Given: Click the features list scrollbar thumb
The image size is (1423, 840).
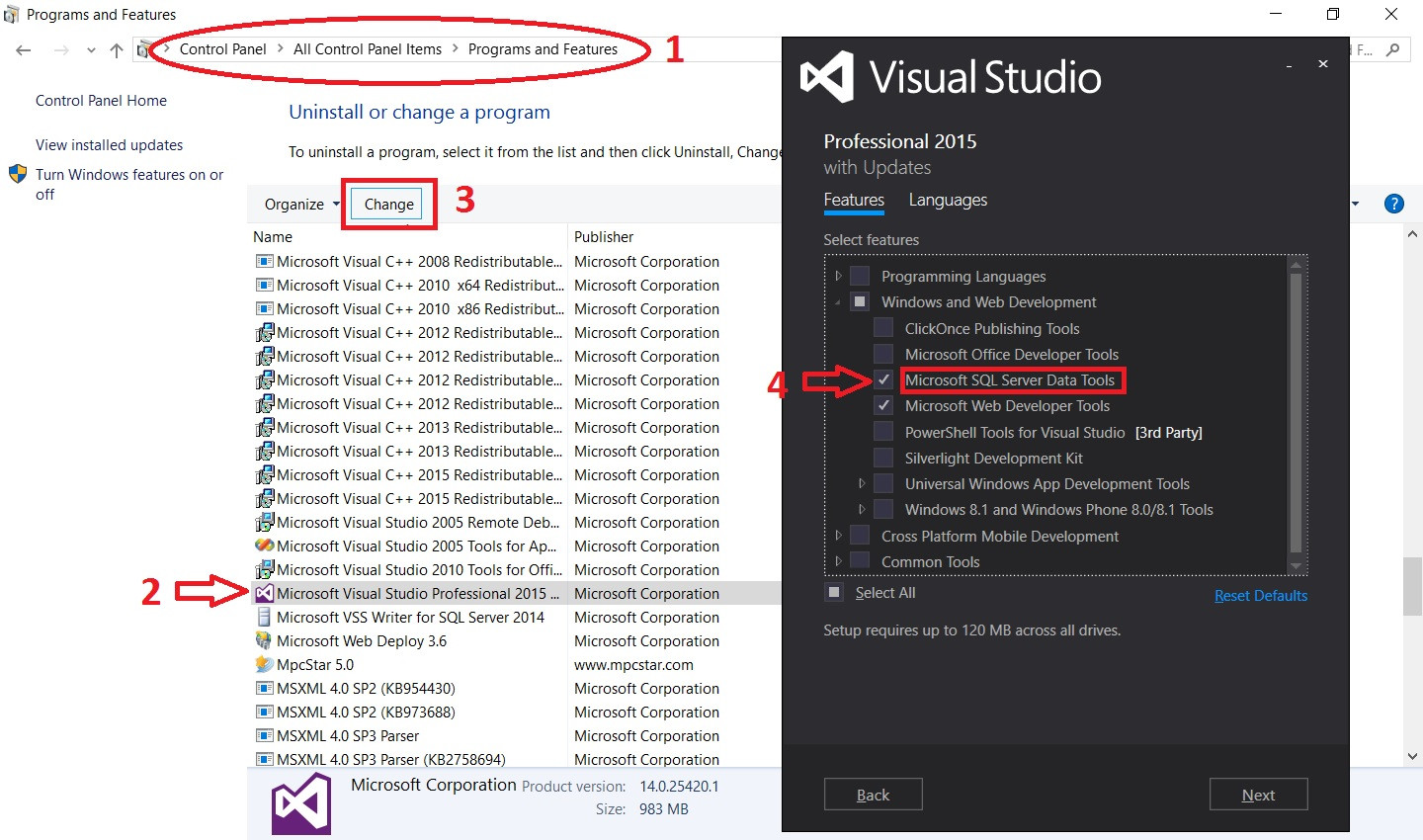Looking at the screenshot, I should point(1296,412).
